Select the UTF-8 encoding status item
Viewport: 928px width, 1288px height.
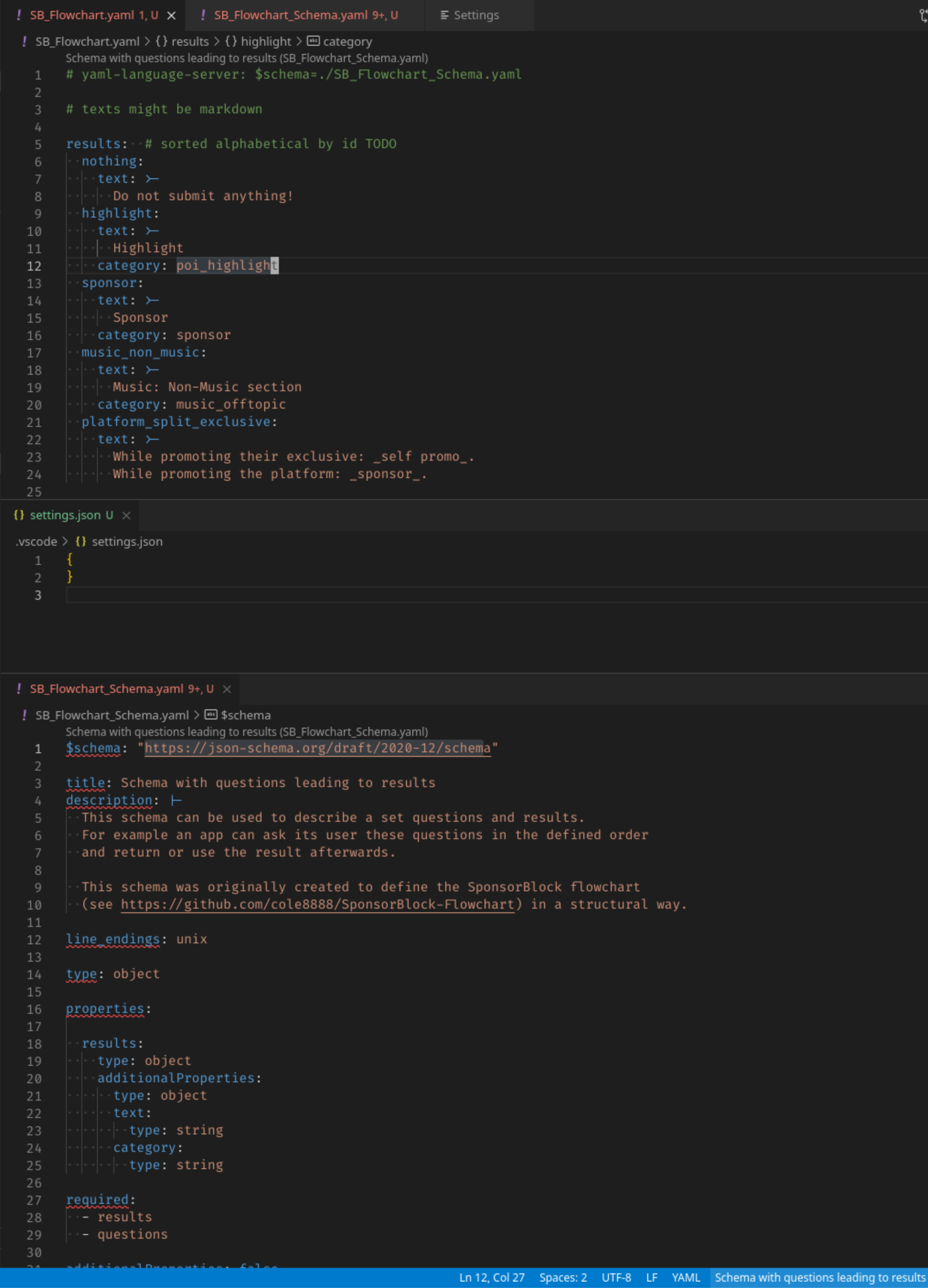click(616, 1277)
